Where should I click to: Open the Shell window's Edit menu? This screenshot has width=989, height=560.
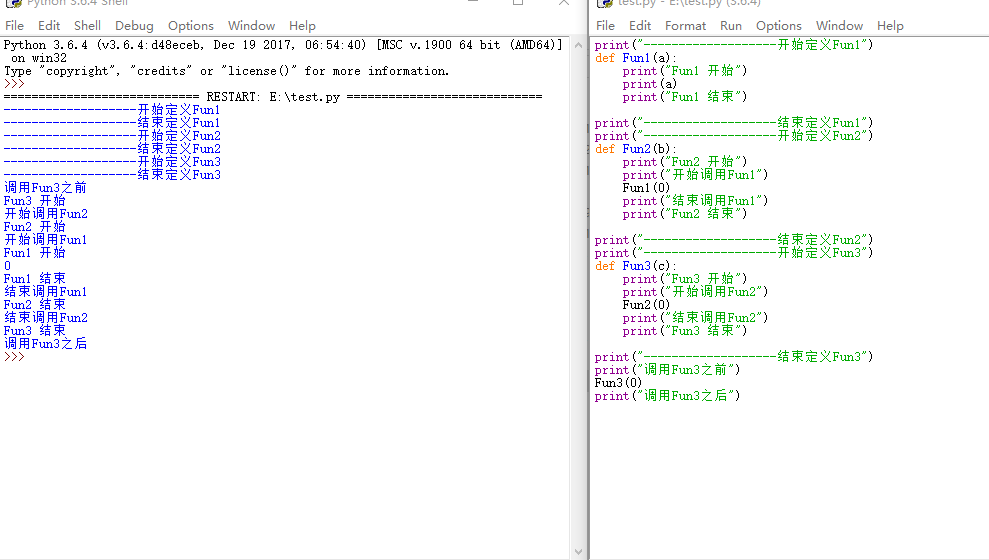click(x=49, y=25)
